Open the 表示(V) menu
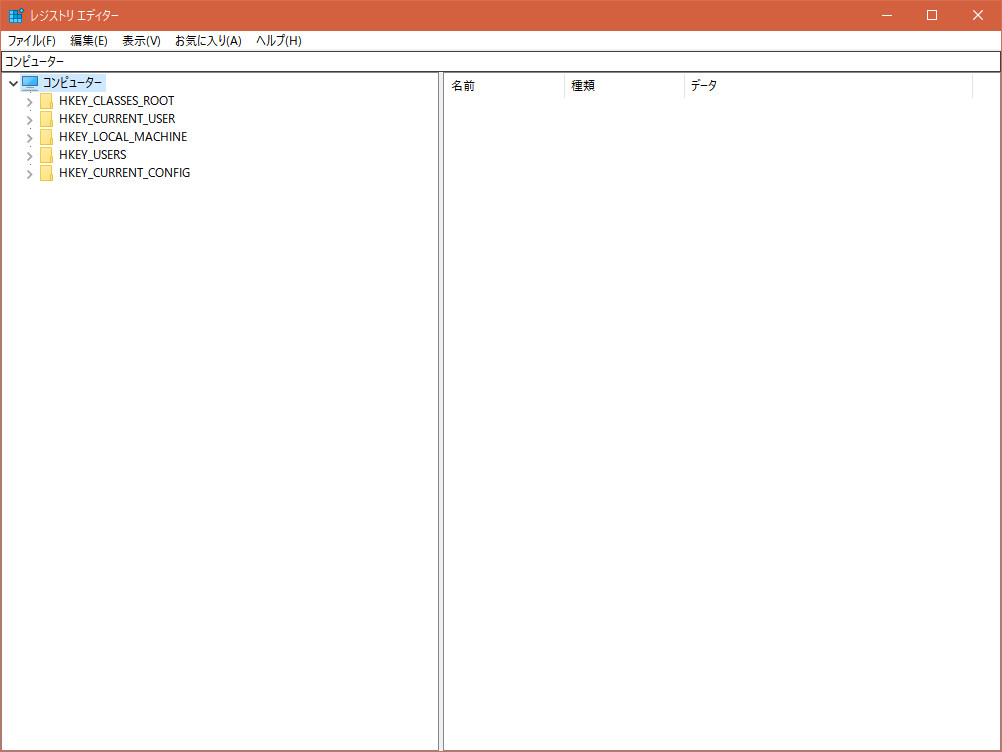 141,41
